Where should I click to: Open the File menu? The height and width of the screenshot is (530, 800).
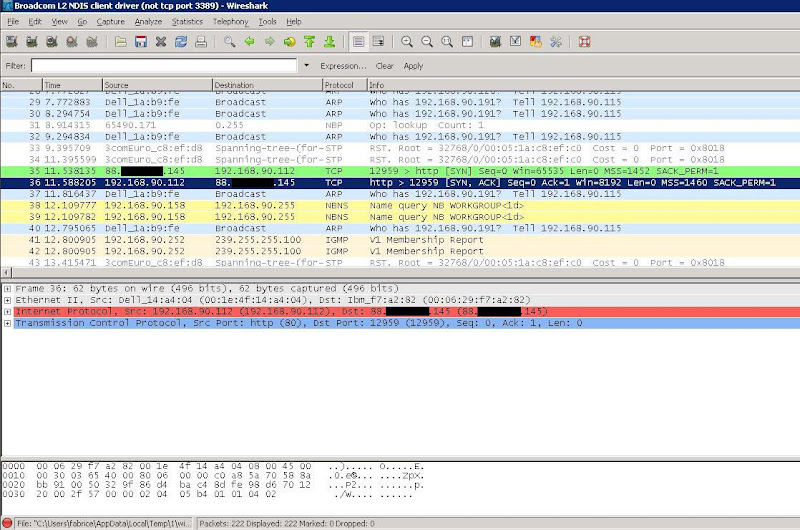pos(13,21)
